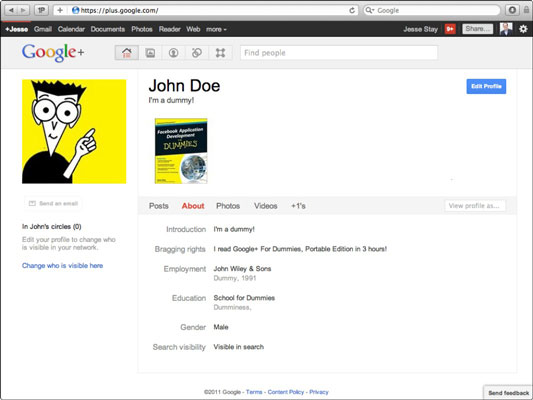This screenshot has height=400, width=533.
Task: Open Calendar from the Google bar
Action: coord(71,29)
